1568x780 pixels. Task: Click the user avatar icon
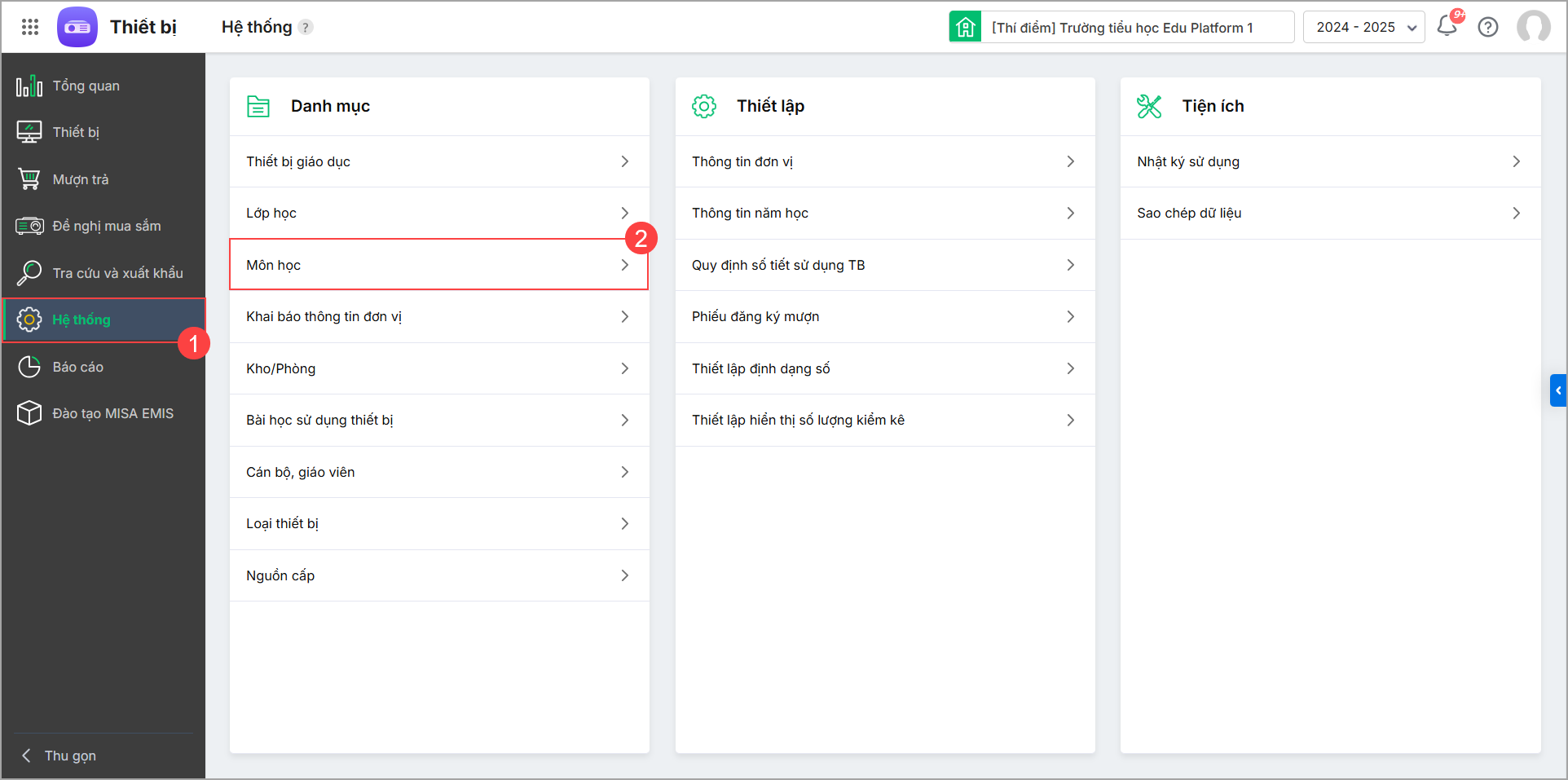[x=1533, y=27]
